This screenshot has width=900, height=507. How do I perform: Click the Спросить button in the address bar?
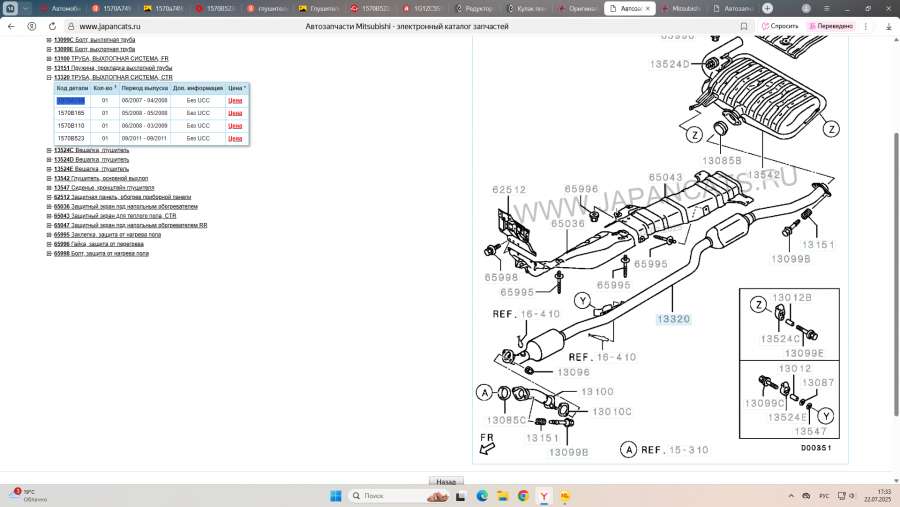tap(780, 26)
